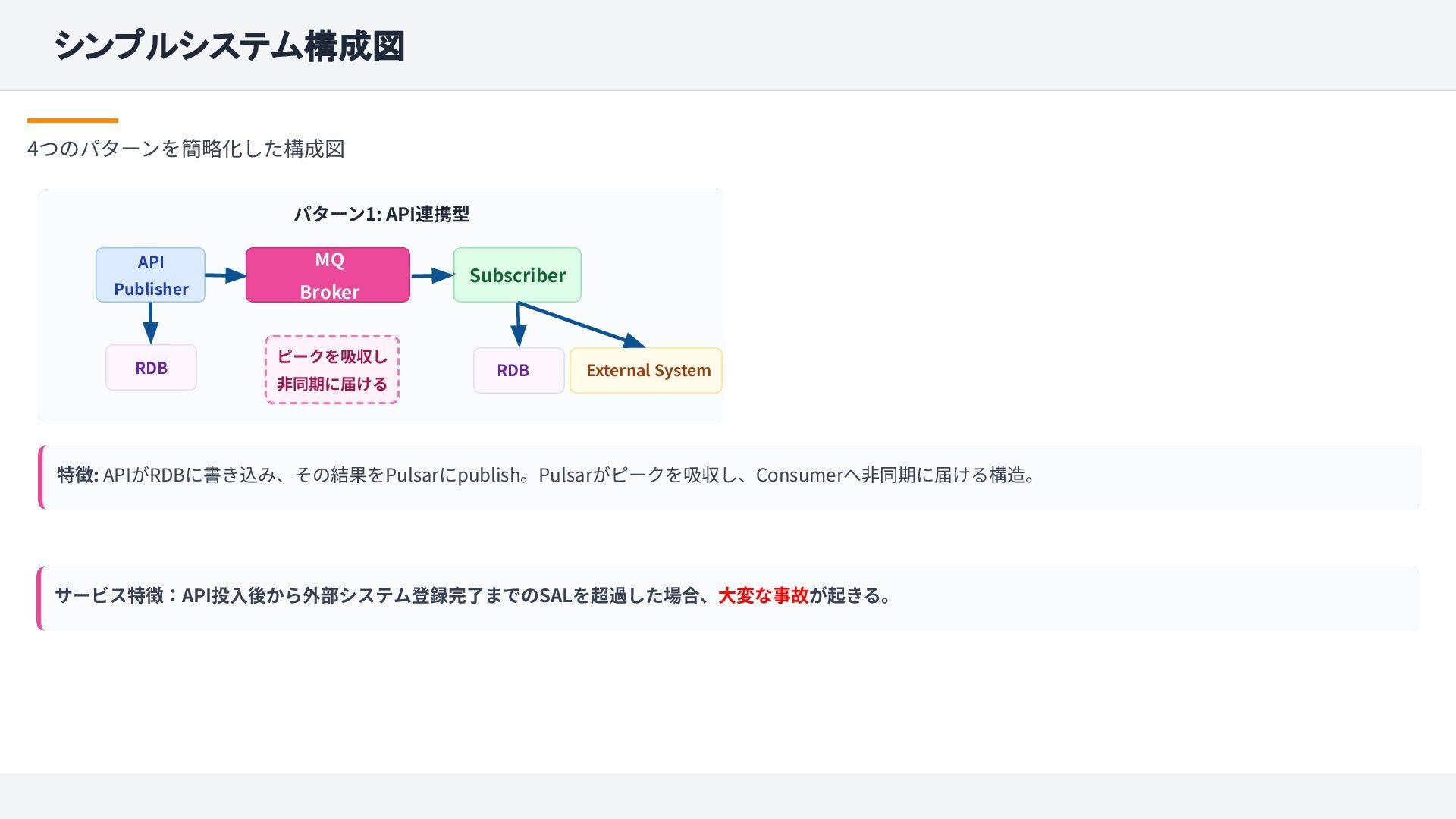
Task: Click the API Publisher box
Action: (150, 275)
